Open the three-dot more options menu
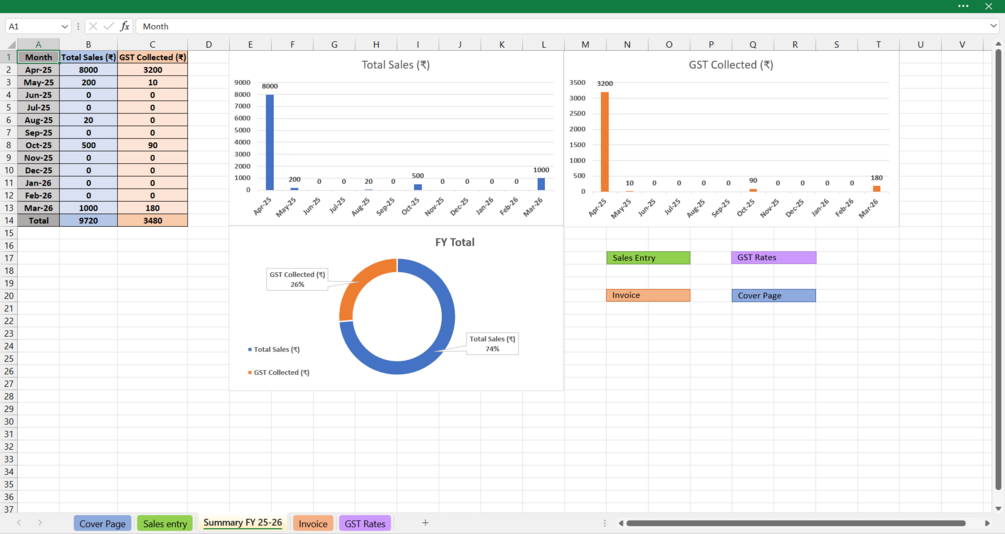1005x534 pixels. point(963,6)
